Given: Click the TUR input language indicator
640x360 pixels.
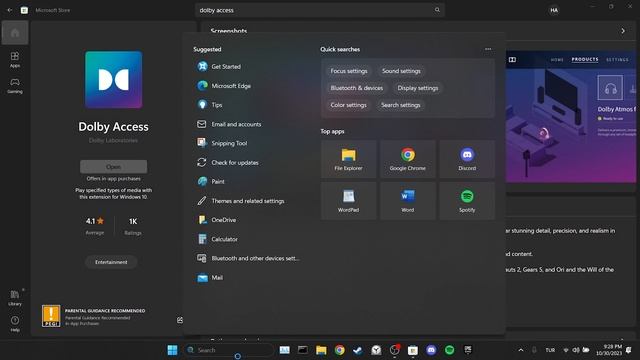Looking at the screenshot, I should [x=550, y=350].
